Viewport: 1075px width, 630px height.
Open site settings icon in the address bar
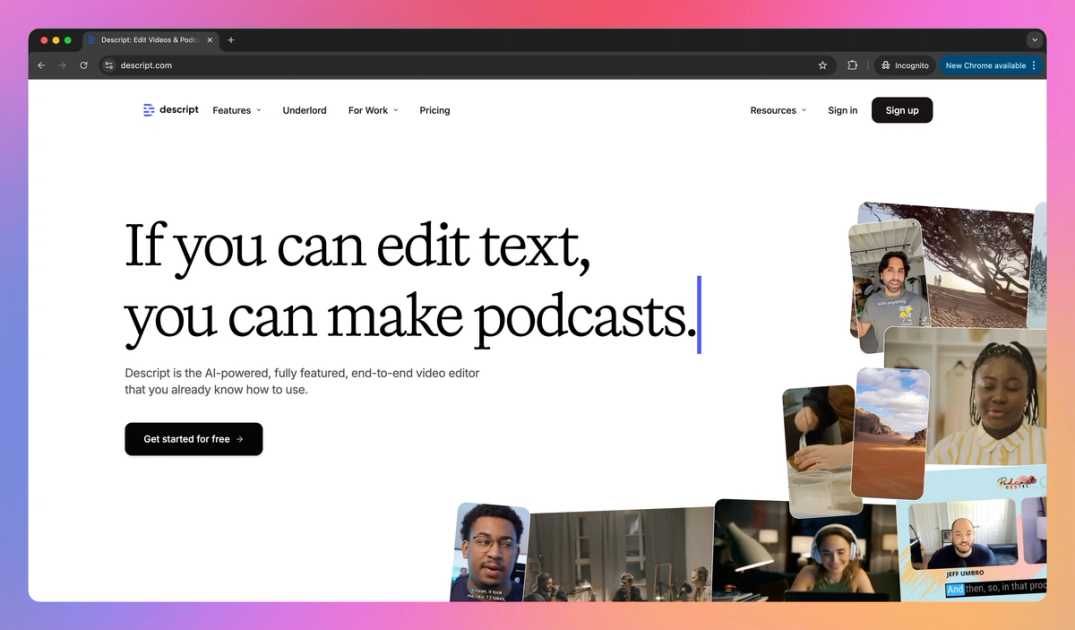108,64
